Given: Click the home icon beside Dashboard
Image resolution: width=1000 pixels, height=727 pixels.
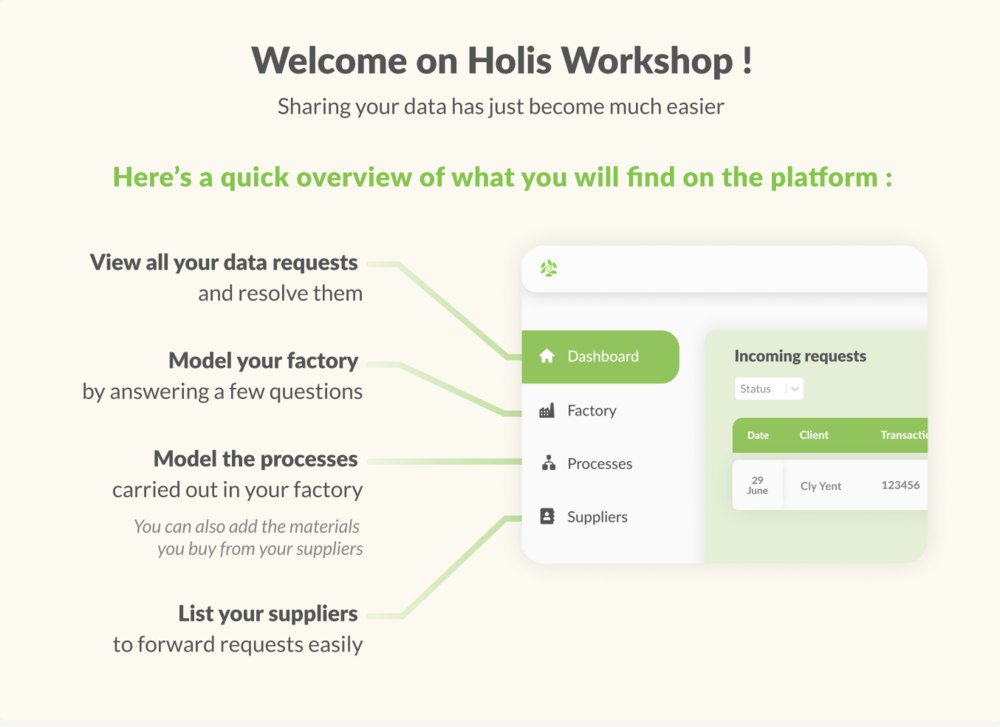Looking at the screenshot, I should 546,356.
